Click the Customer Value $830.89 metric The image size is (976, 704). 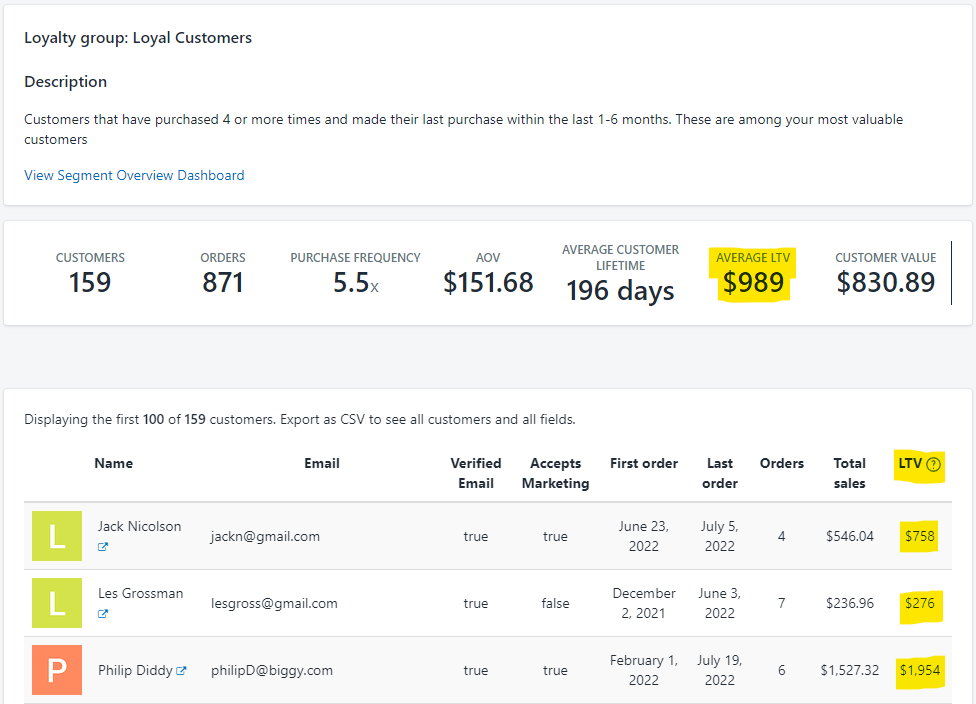885,274
